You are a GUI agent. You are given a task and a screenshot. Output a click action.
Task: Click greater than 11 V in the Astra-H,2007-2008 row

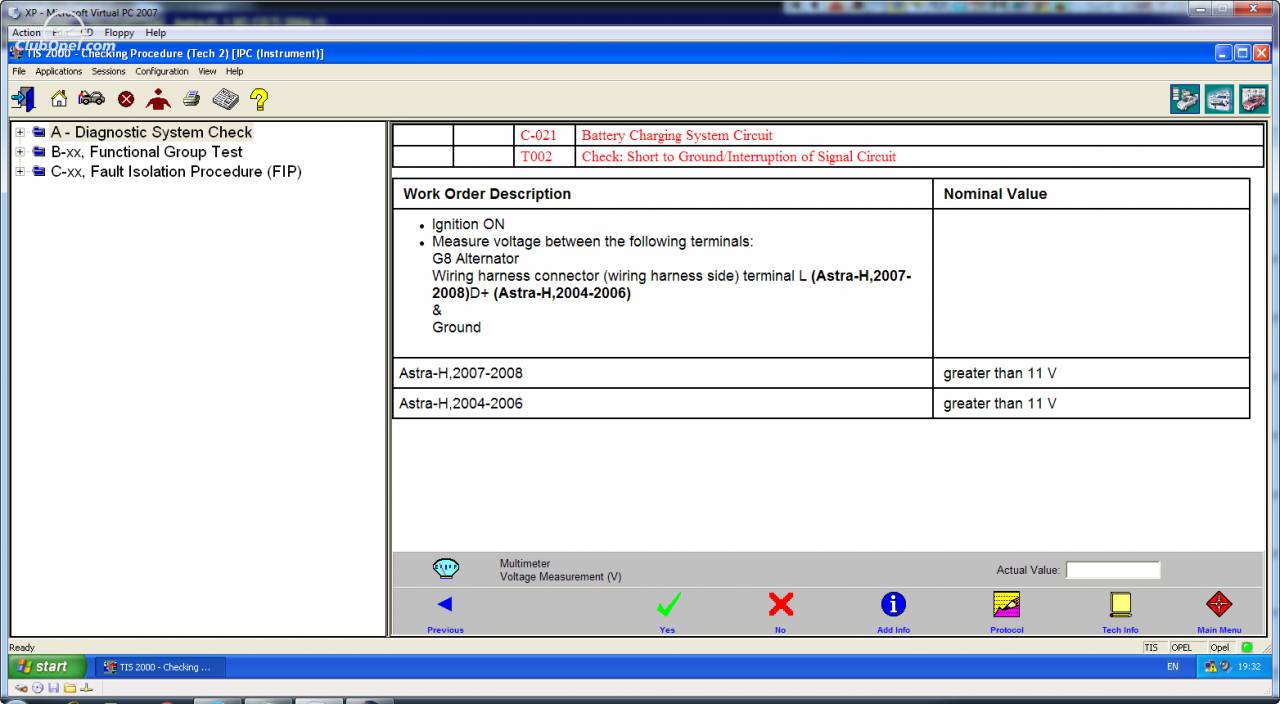pos(1000,373)
